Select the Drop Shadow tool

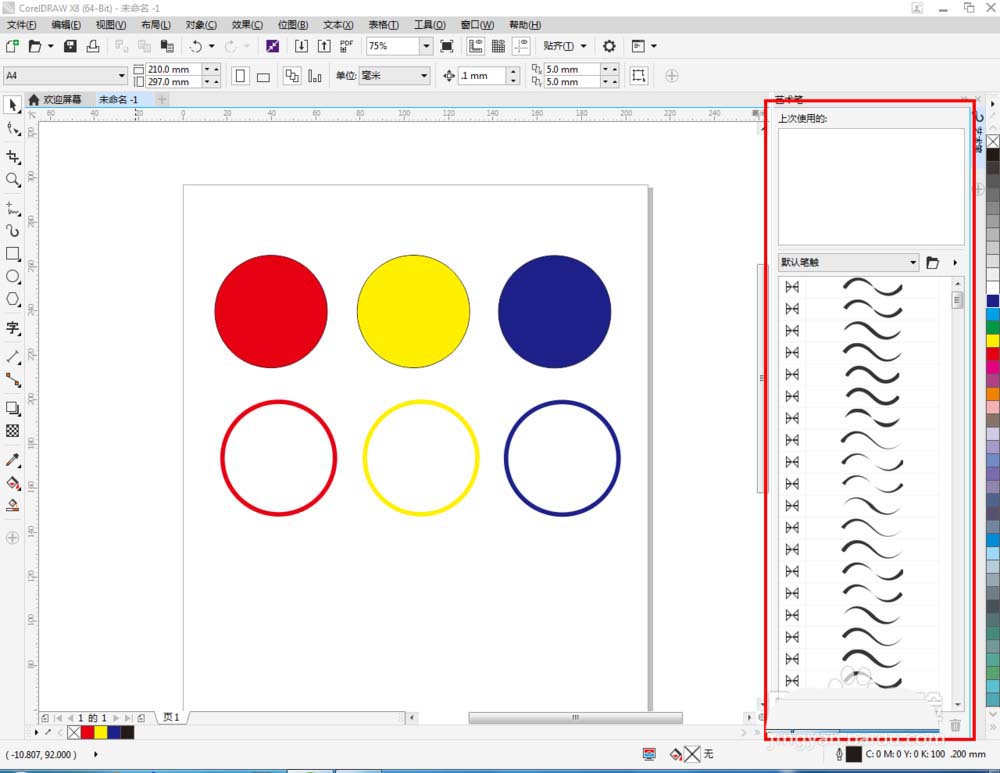click(x=13, y=408)
